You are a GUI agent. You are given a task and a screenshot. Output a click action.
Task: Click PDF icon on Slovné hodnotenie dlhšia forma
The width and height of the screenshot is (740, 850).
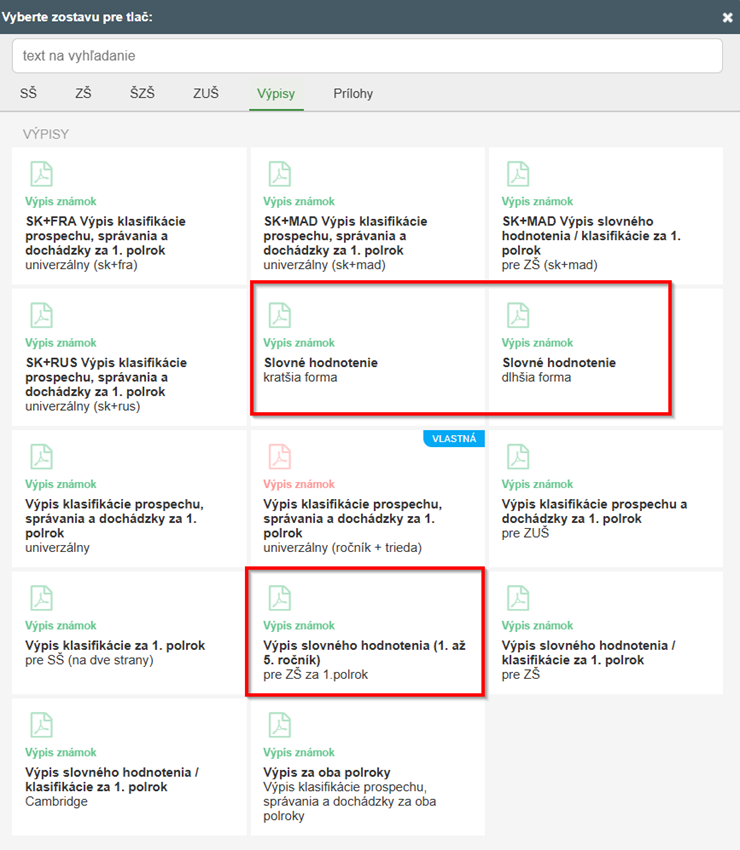(x=518, y=315)
